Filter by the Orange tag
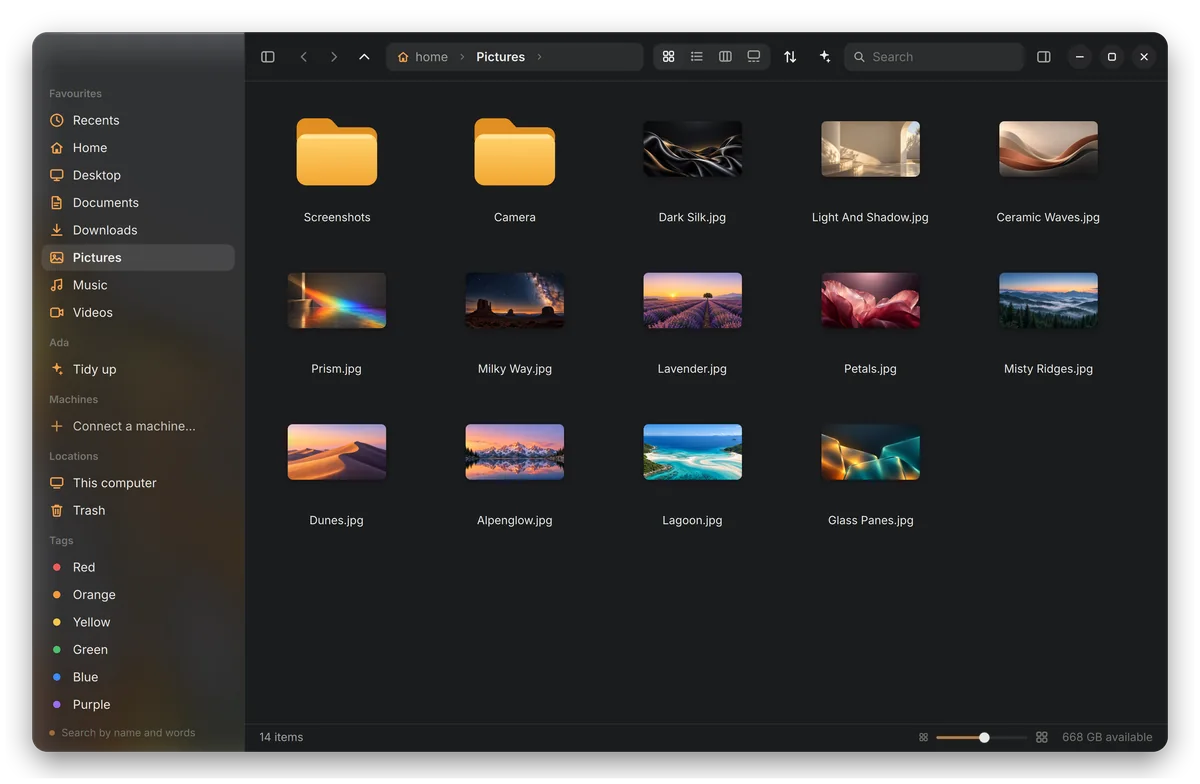Screen dimensions: 1200x784 (138, 594)
